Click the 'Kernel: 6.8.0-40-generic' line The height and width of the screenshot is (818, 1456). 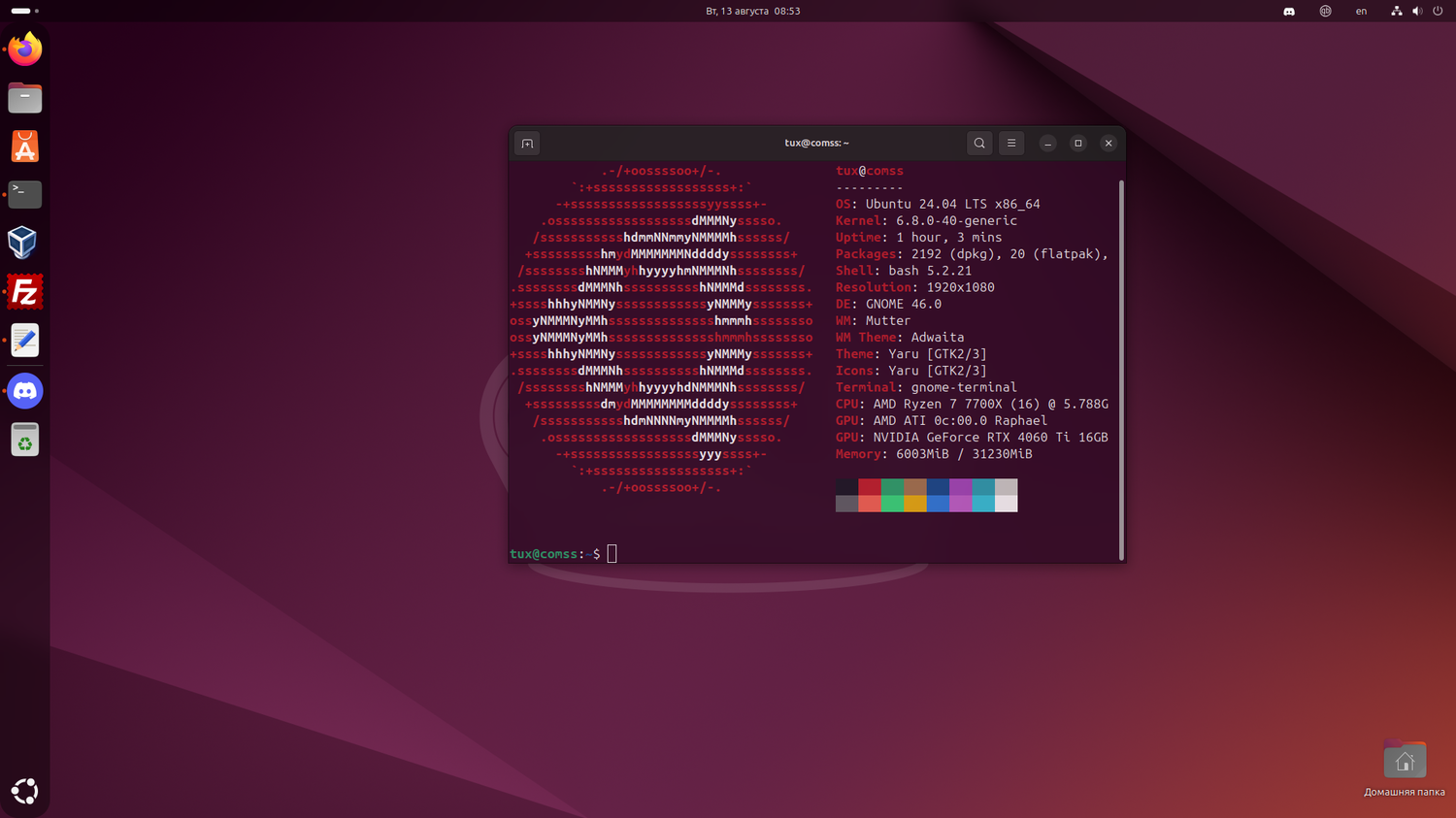coord(927,221)
